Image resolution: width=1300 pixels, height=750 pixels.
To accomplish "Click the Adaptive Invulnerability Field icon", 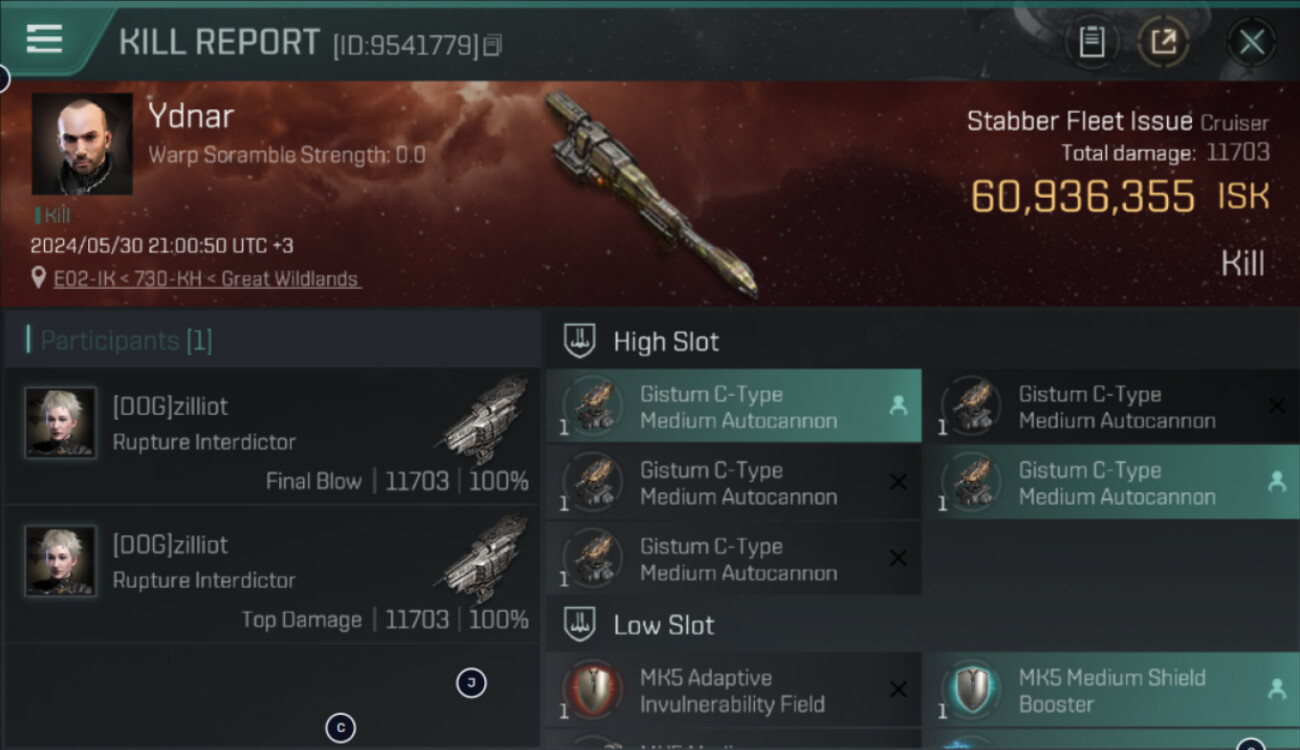I will pos(592,690).
